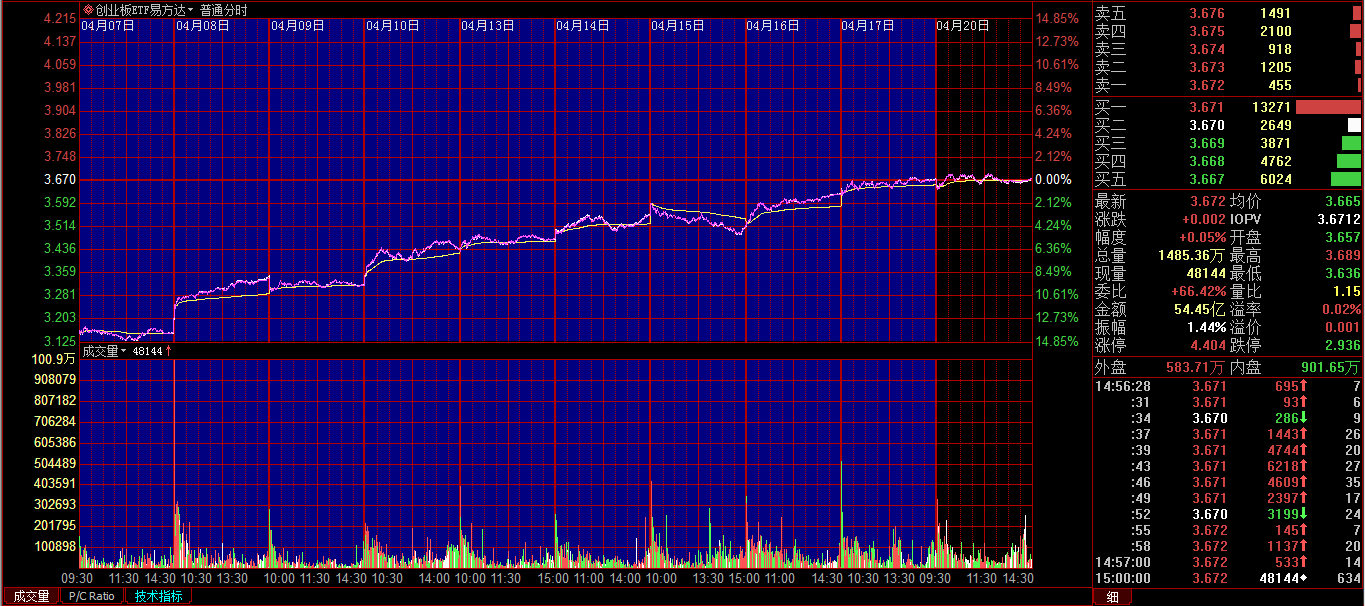Click the 买一 red volume bar
The height and width of the screenshot is (606, 1365).
[x=1328, y=107]
